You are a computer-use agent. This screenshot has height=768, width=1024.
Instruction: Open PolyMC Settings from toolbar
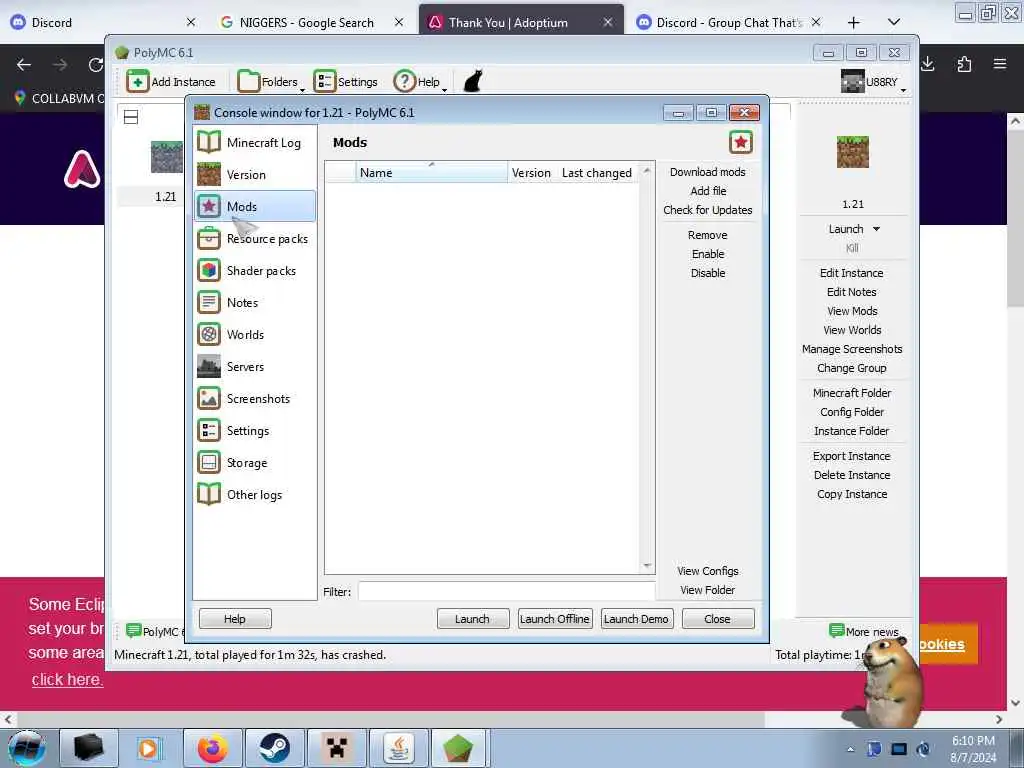coord(345,82)
